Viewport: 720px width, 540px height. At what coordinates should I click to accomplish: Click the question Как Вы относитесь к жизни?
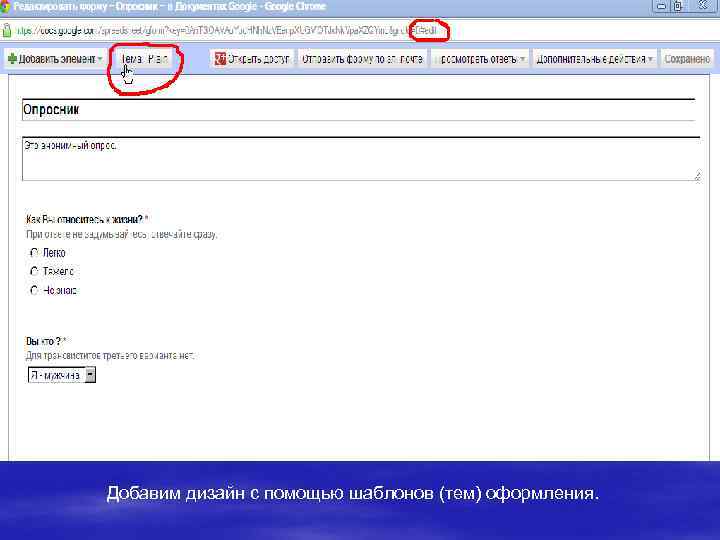tap(84, 219)
